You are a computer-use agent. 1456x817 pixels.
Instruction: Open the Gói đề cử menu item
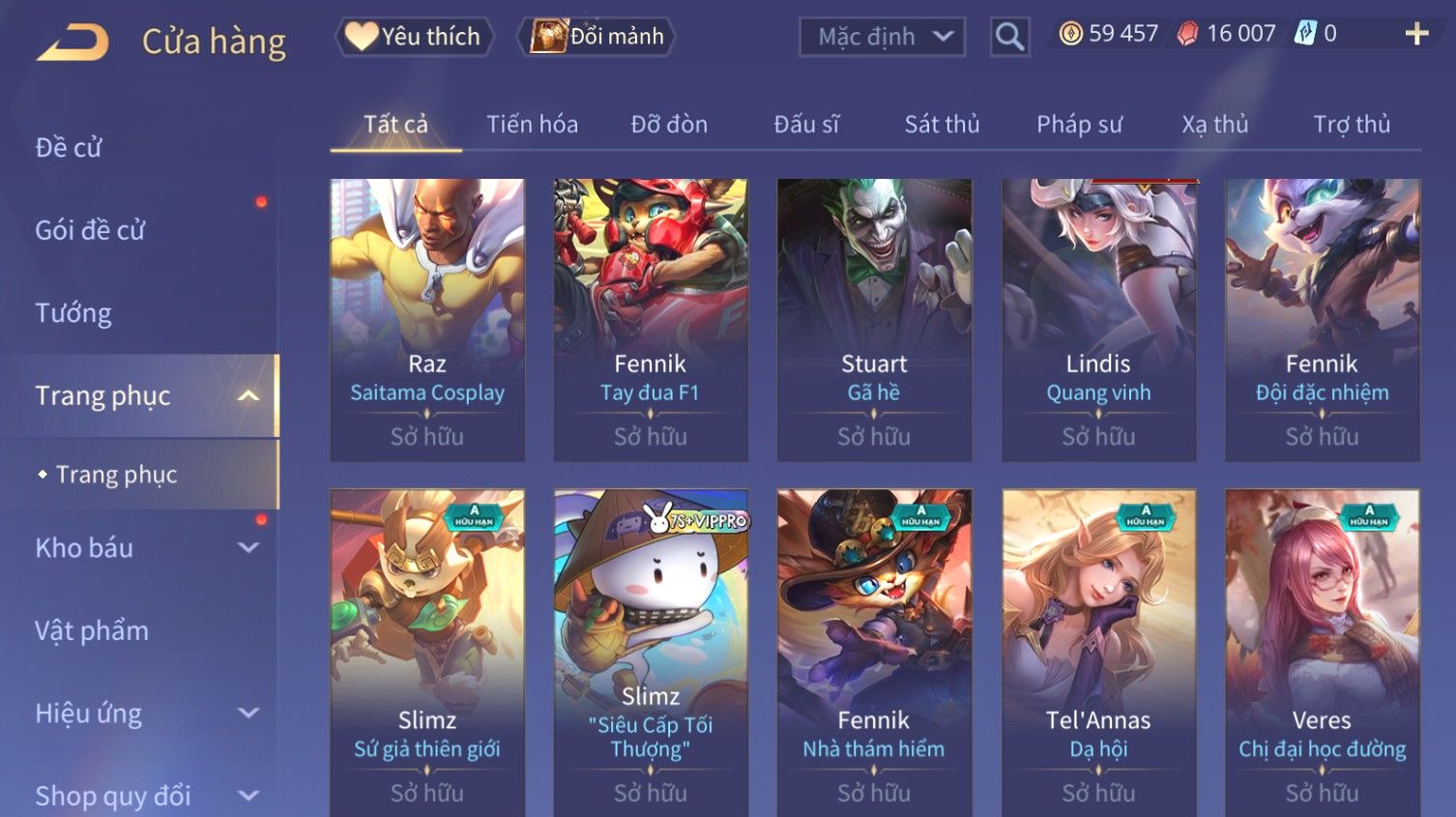point(90,230)
